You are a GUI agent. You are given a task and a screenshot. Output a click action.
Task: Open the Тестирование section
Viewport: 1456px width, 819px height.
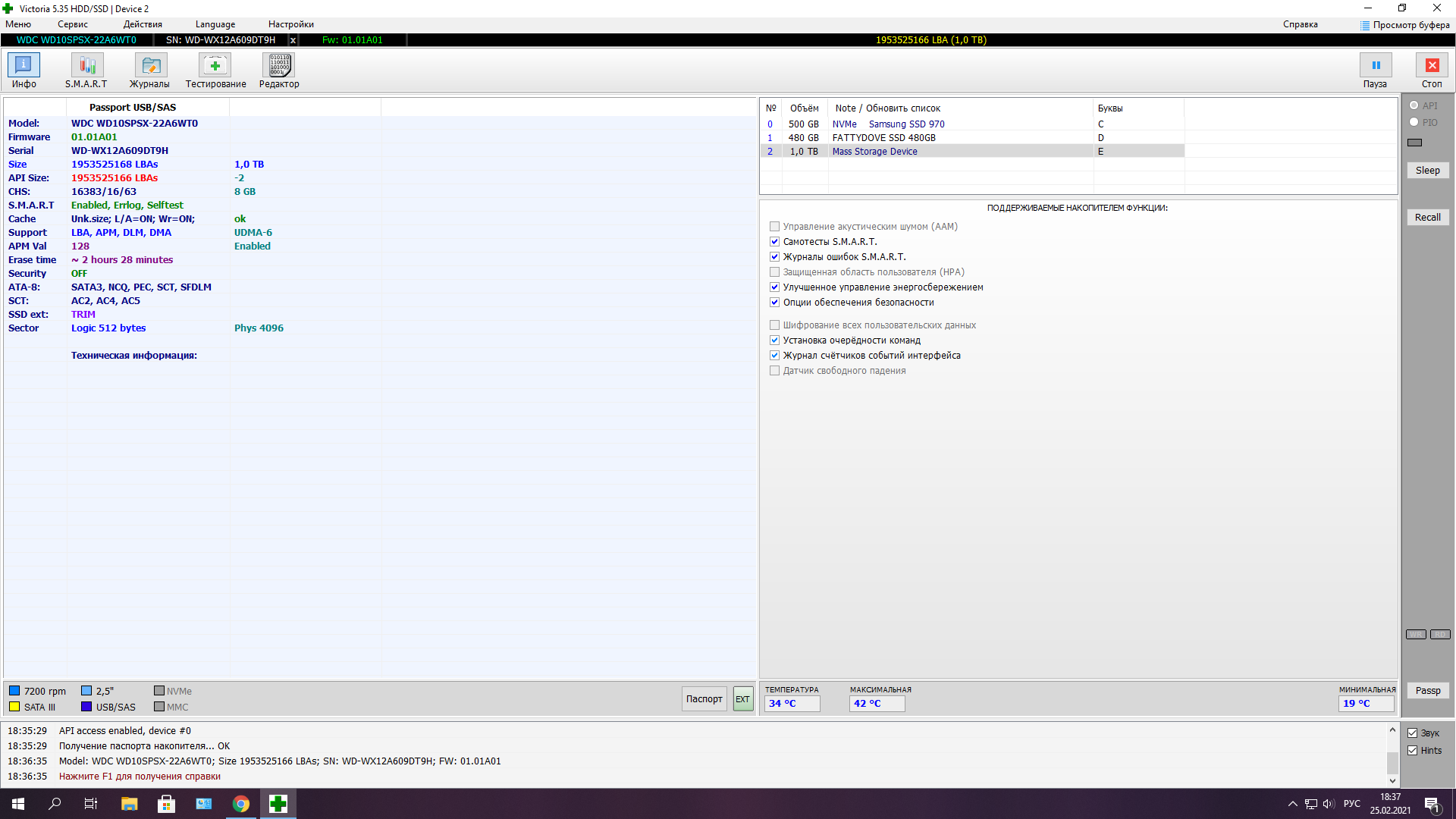[x=215, y=71]
